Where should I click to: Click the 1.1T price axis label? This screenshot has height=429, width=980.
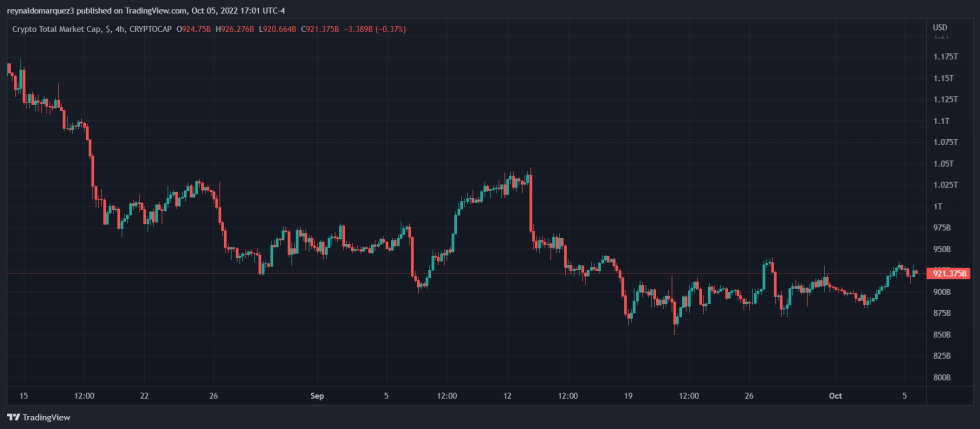[x=942, y=121]
